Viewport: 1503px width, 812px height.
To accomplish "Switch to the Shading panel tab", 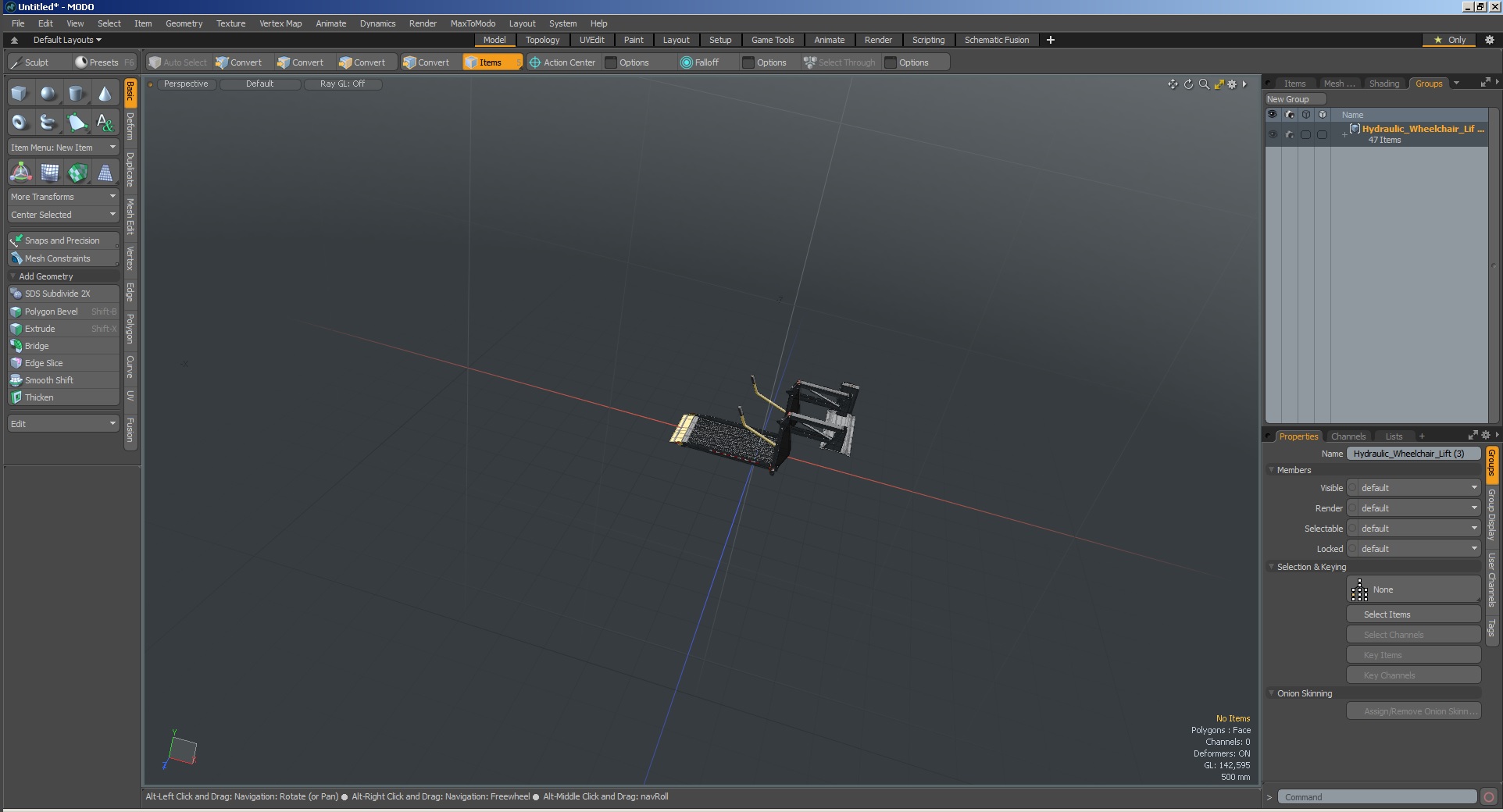I will point(1383,84).
